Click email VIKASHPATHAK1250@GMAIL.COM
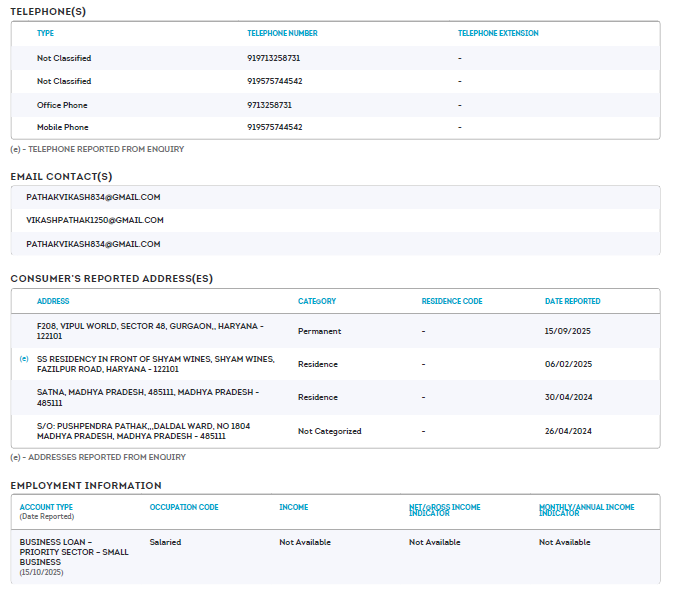 tap(95, 220)
